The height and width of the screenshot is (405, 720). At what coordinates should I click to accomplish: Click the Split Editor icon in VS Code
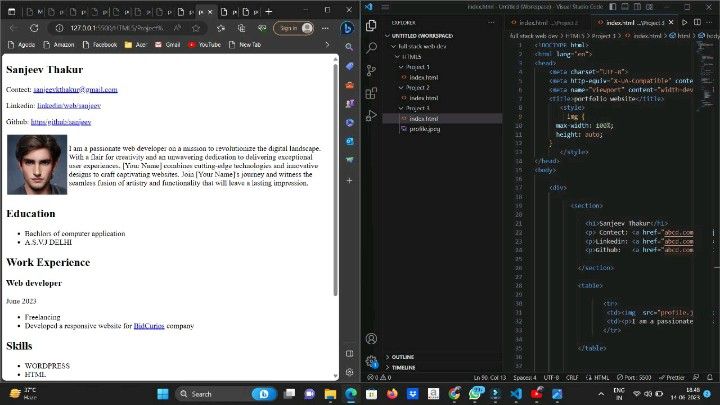point(697,22)
